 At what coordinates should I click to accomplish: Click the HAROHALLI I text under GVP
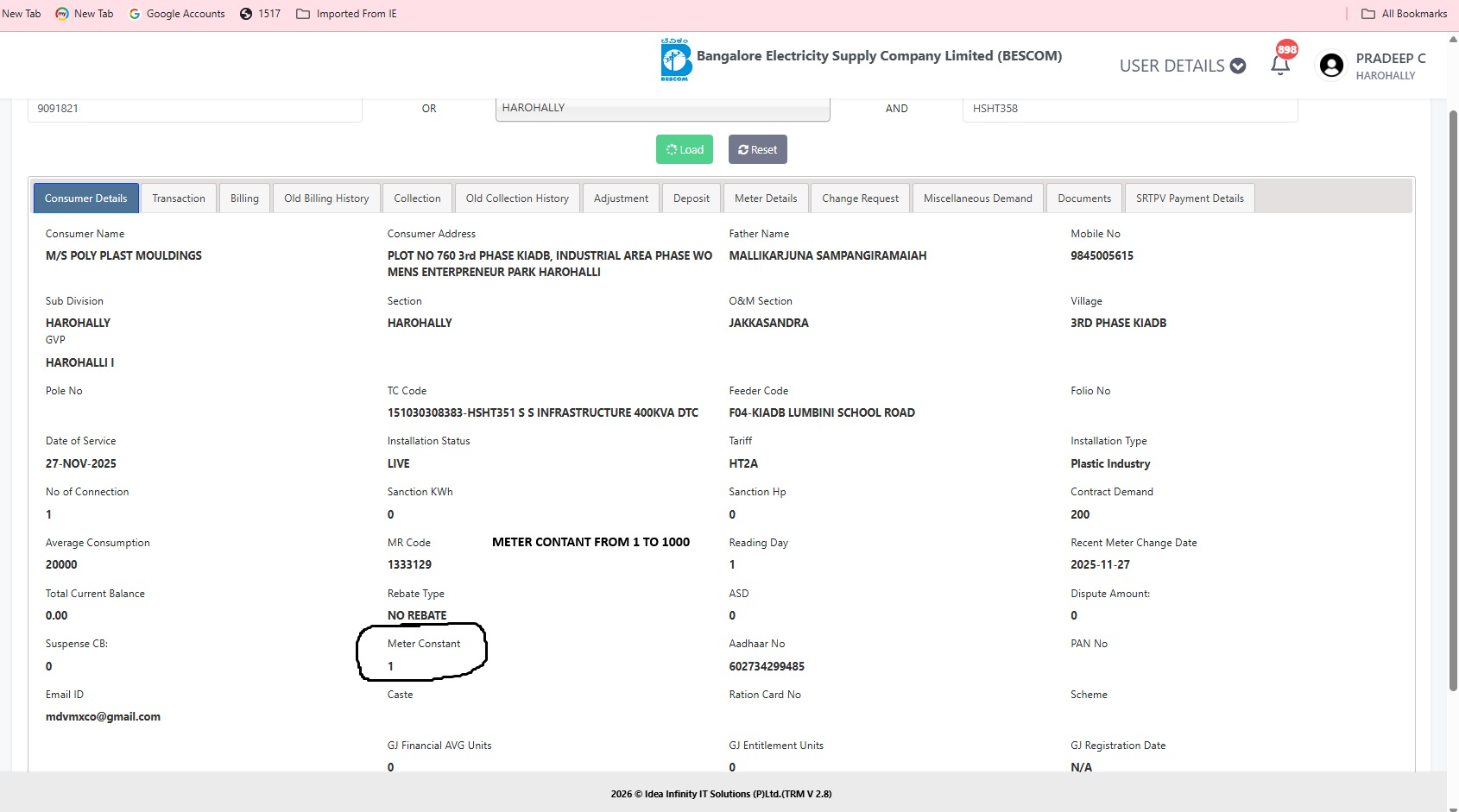[79, 362]
